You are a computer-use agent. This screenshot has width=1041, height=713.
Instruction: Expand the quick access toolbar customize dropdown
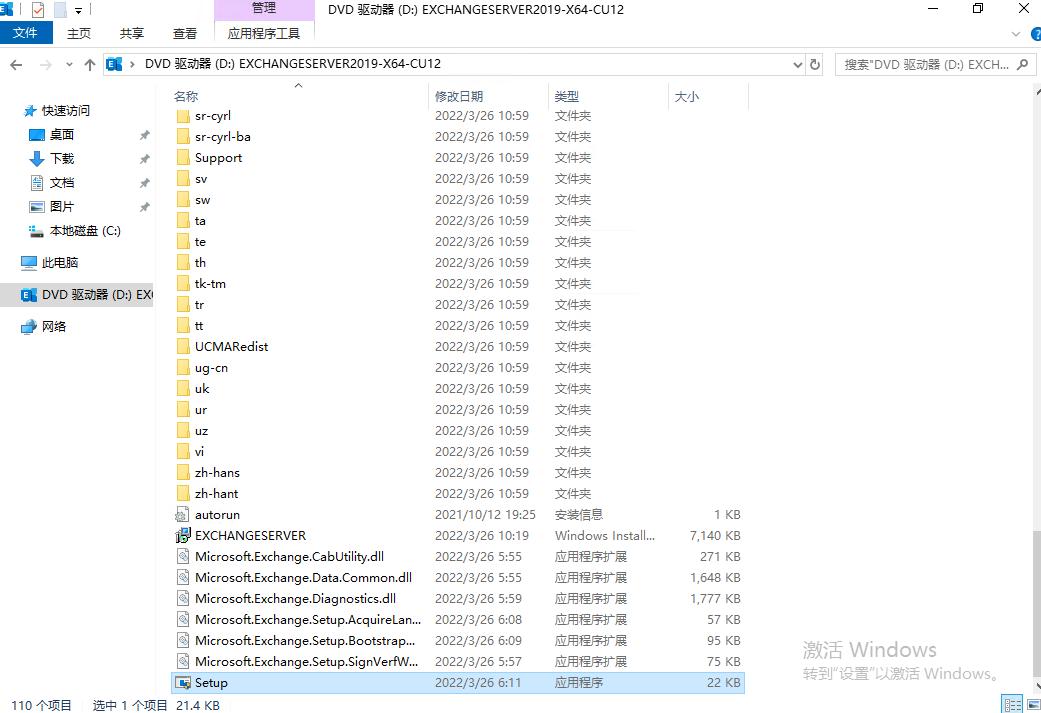click(78, 8)
